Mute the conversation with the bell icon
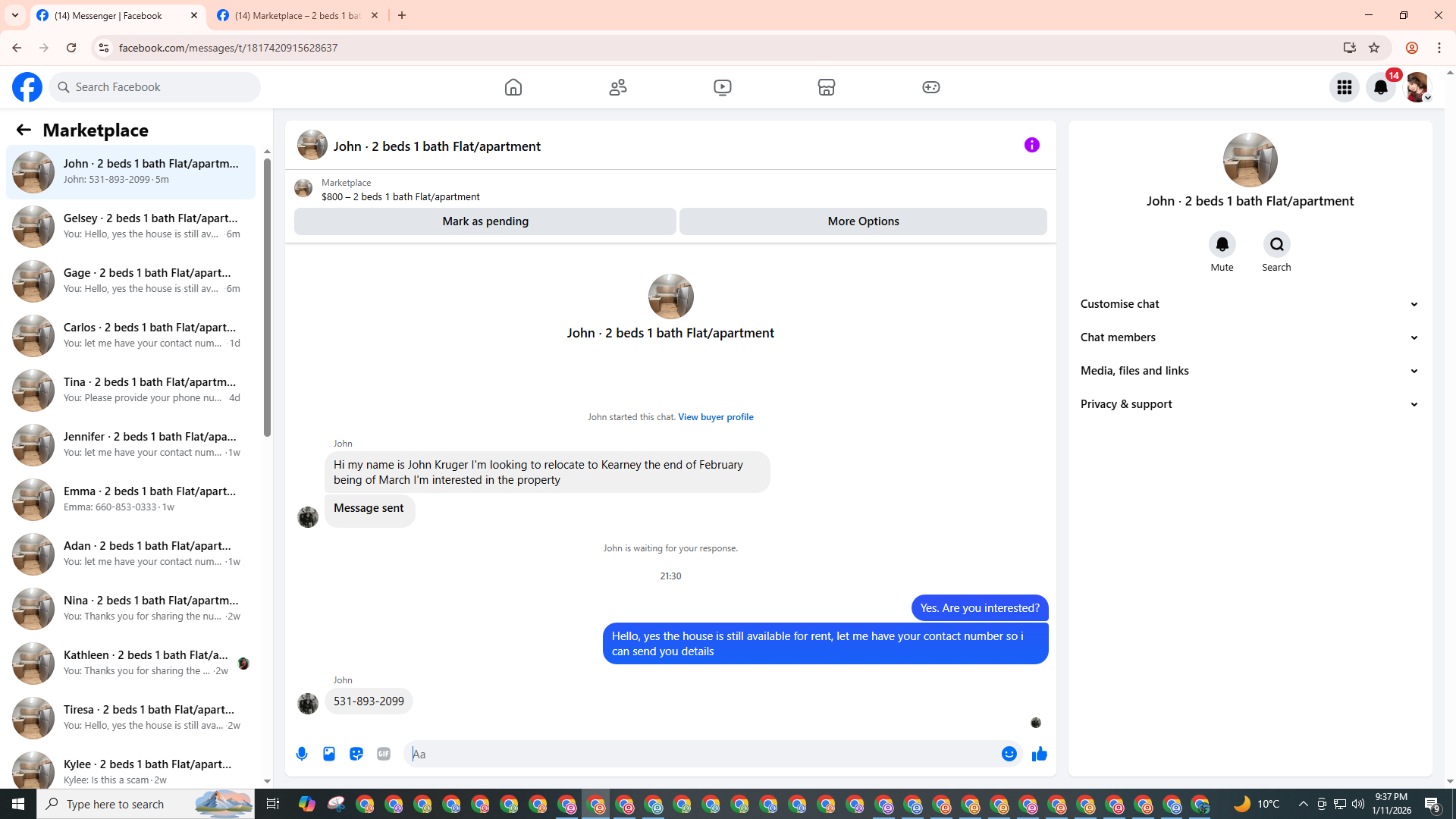 tap(1222, 244)
